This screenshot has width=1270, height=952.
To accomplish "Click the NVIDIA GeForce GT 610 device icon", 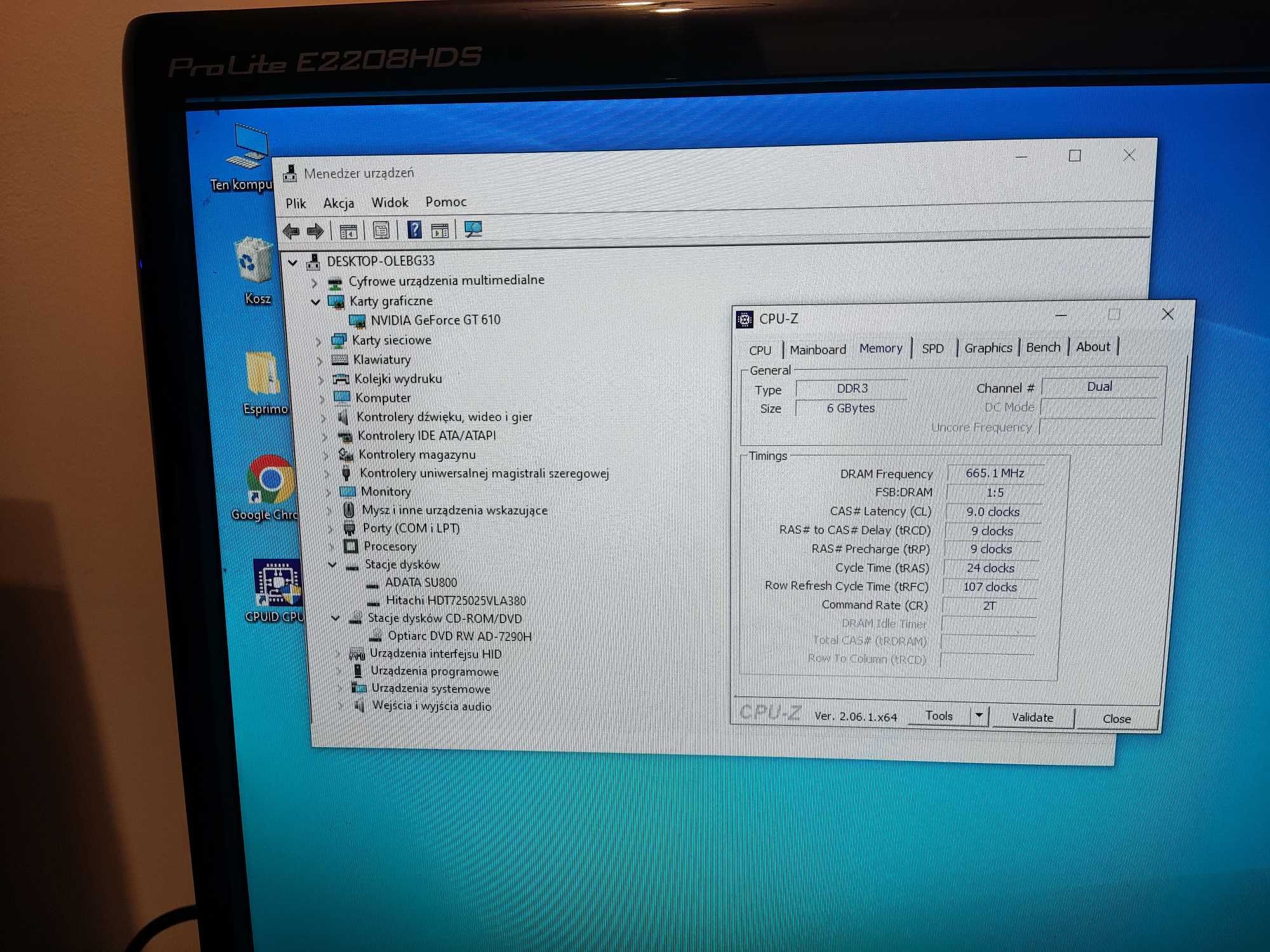I will [358, 321].
